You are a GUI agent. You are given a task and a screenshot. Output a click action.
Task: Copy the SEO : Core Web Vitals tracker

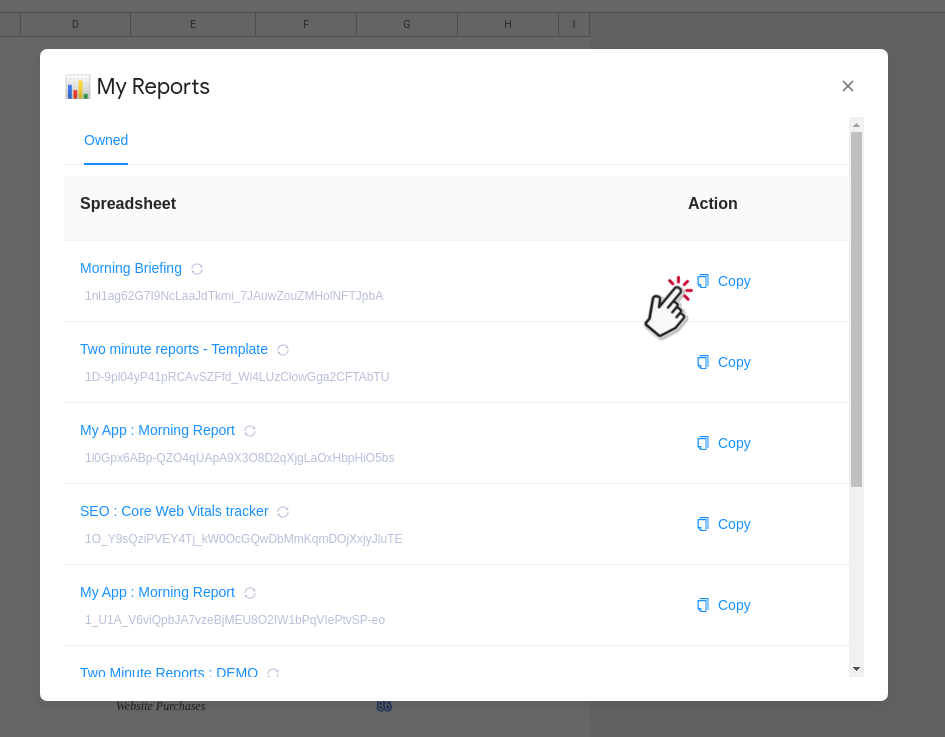click(x=723, y=524)
